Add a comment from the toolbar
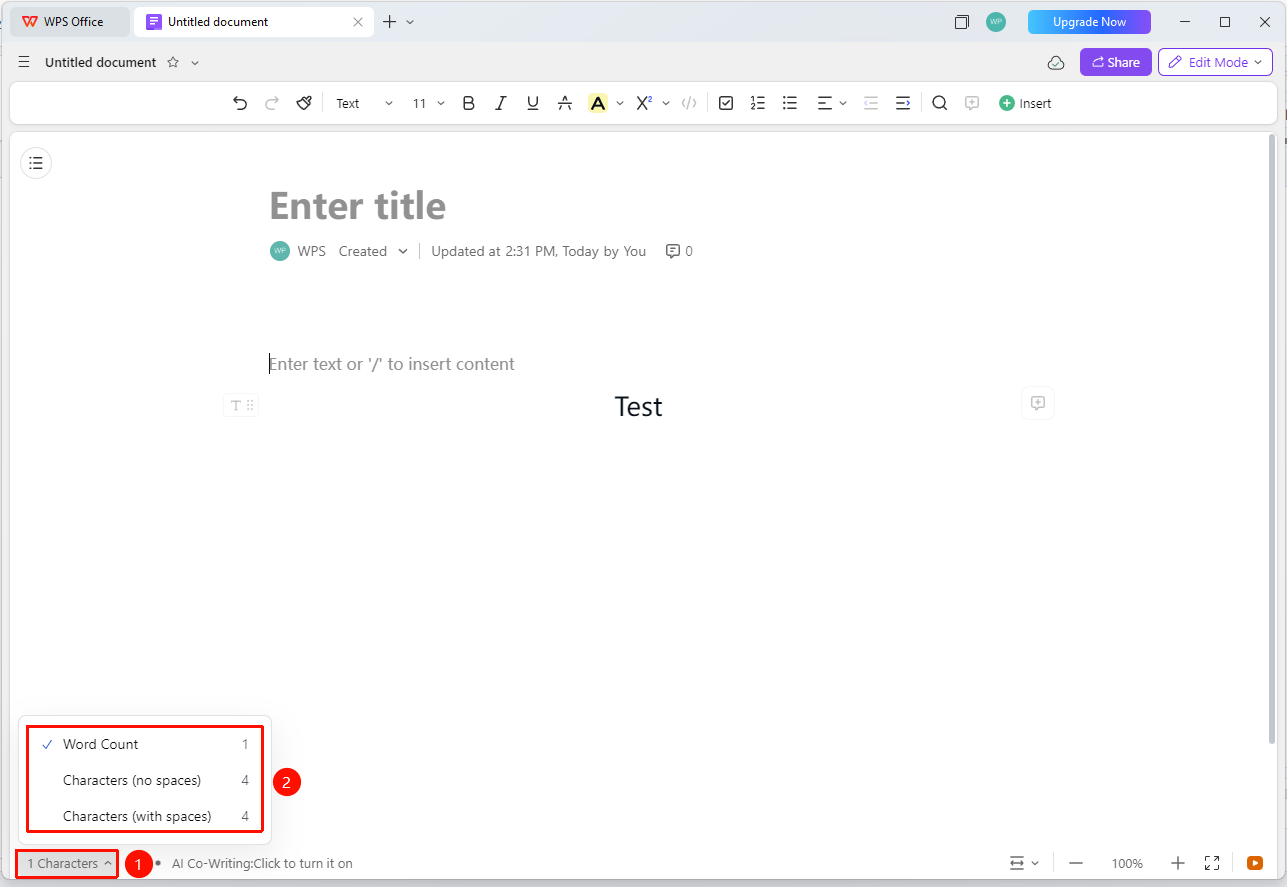Viewport: 1287px width, 887px height. 972,103
